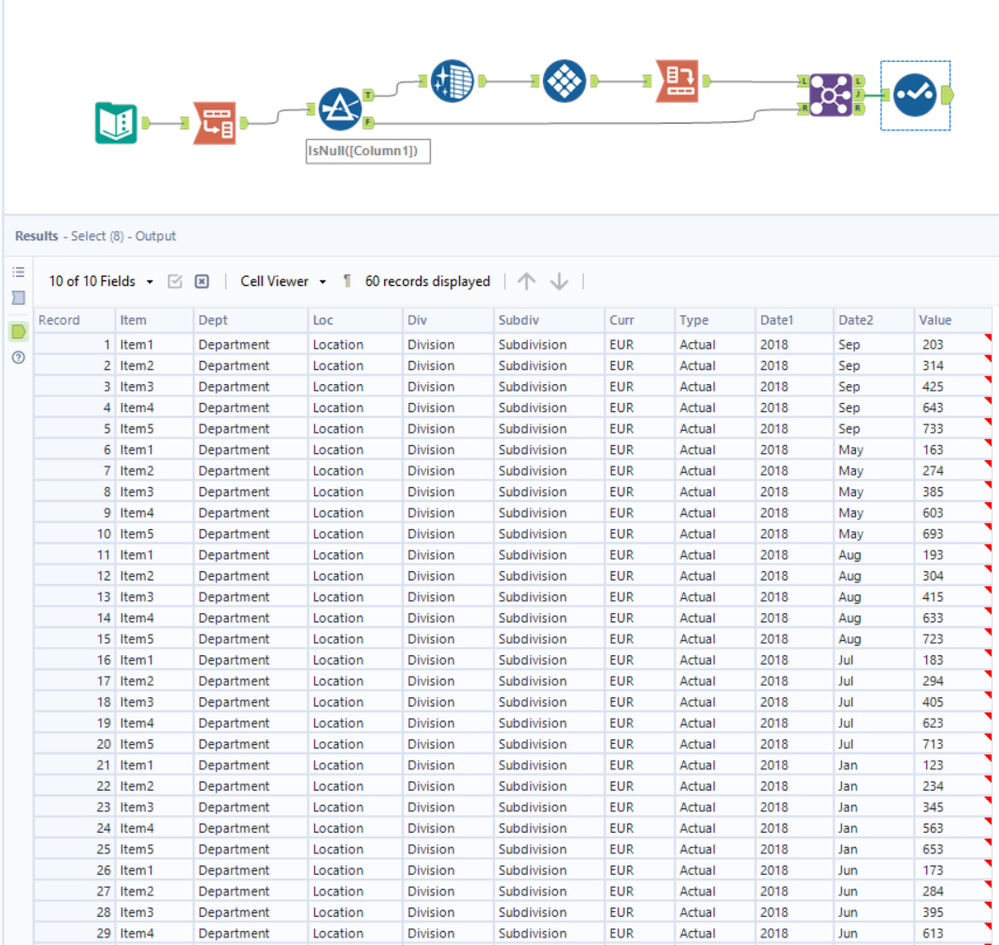Sort by the Item column header
Image resolution: width=999 pixels, height=945 pixels.
pyautogui.click(x=154, y=320)
